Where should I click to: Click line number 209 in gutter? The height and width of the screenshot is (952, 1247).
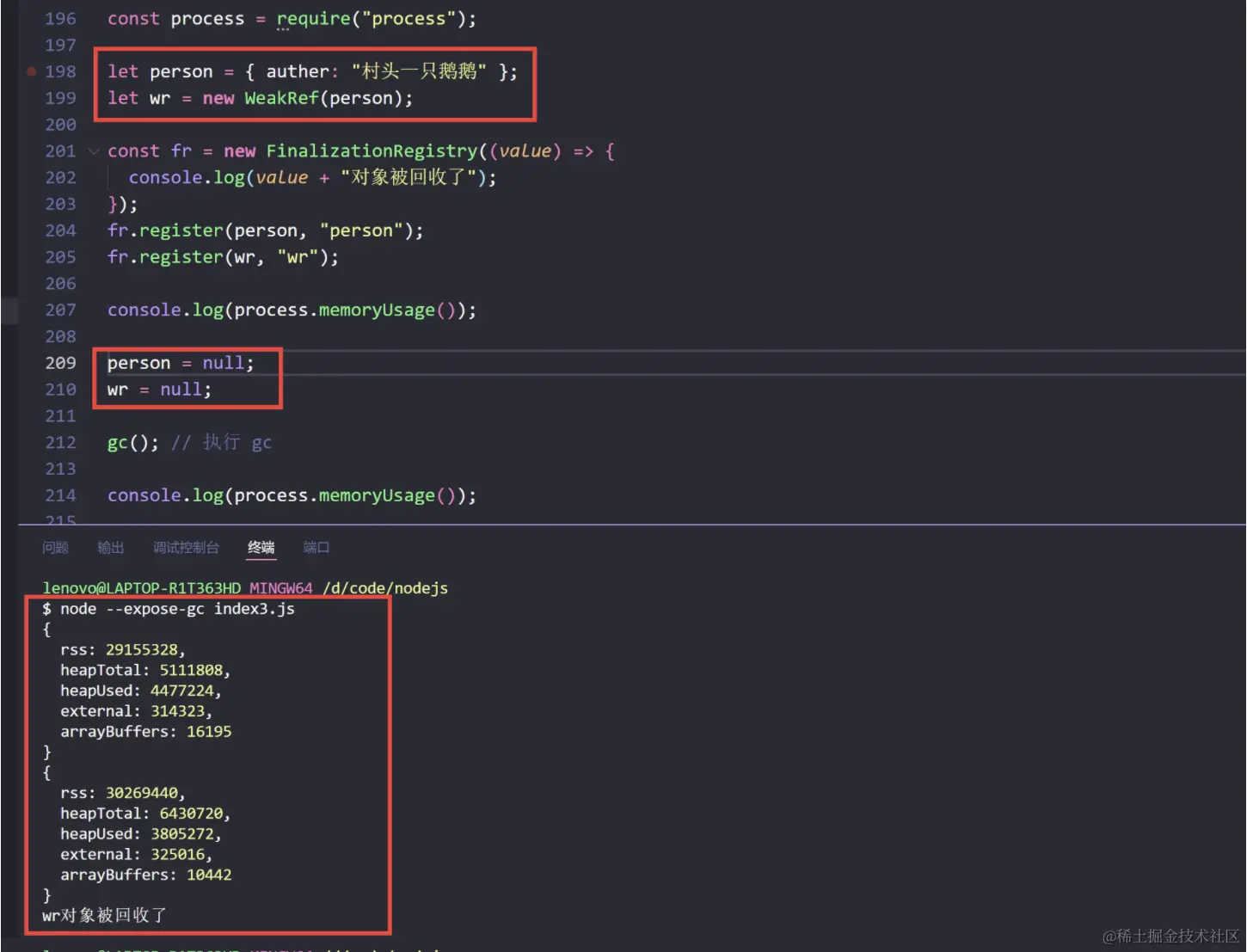pos(60,363)
